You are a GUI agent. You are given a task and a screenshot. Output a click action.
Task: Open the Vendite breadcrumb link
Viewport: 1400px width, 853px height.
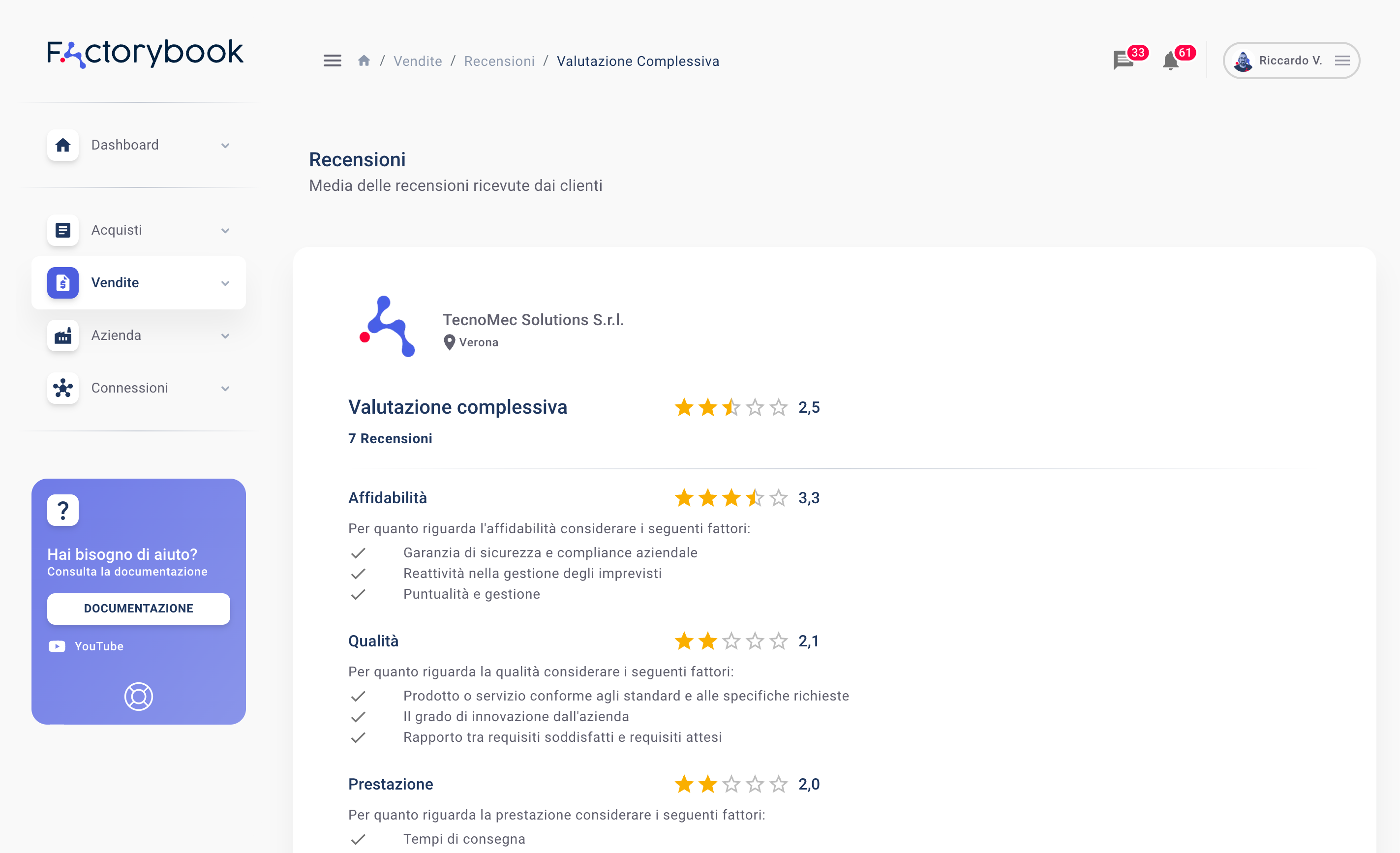[x=418, y=61]
